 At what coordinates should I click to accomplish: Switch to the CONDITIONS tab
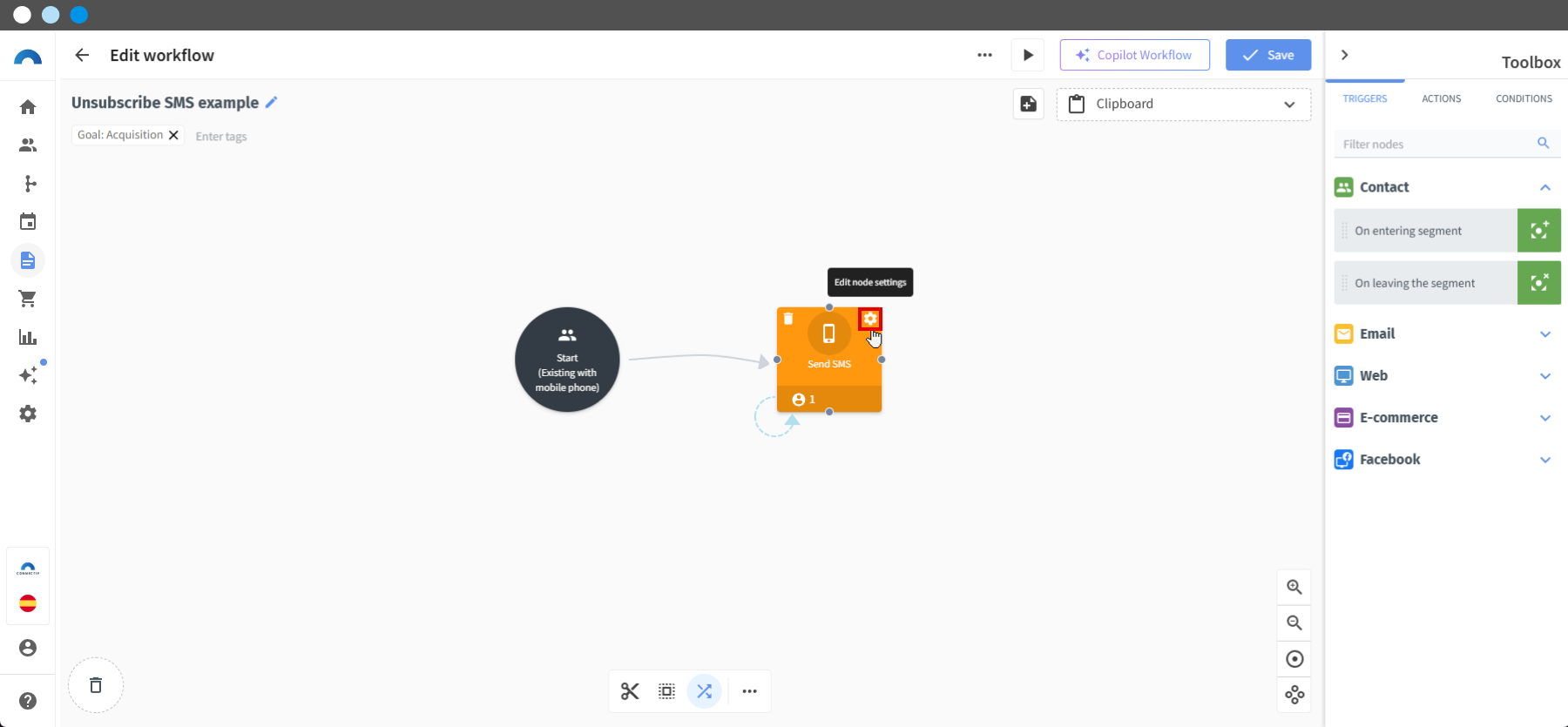[x=1524, y=98]
